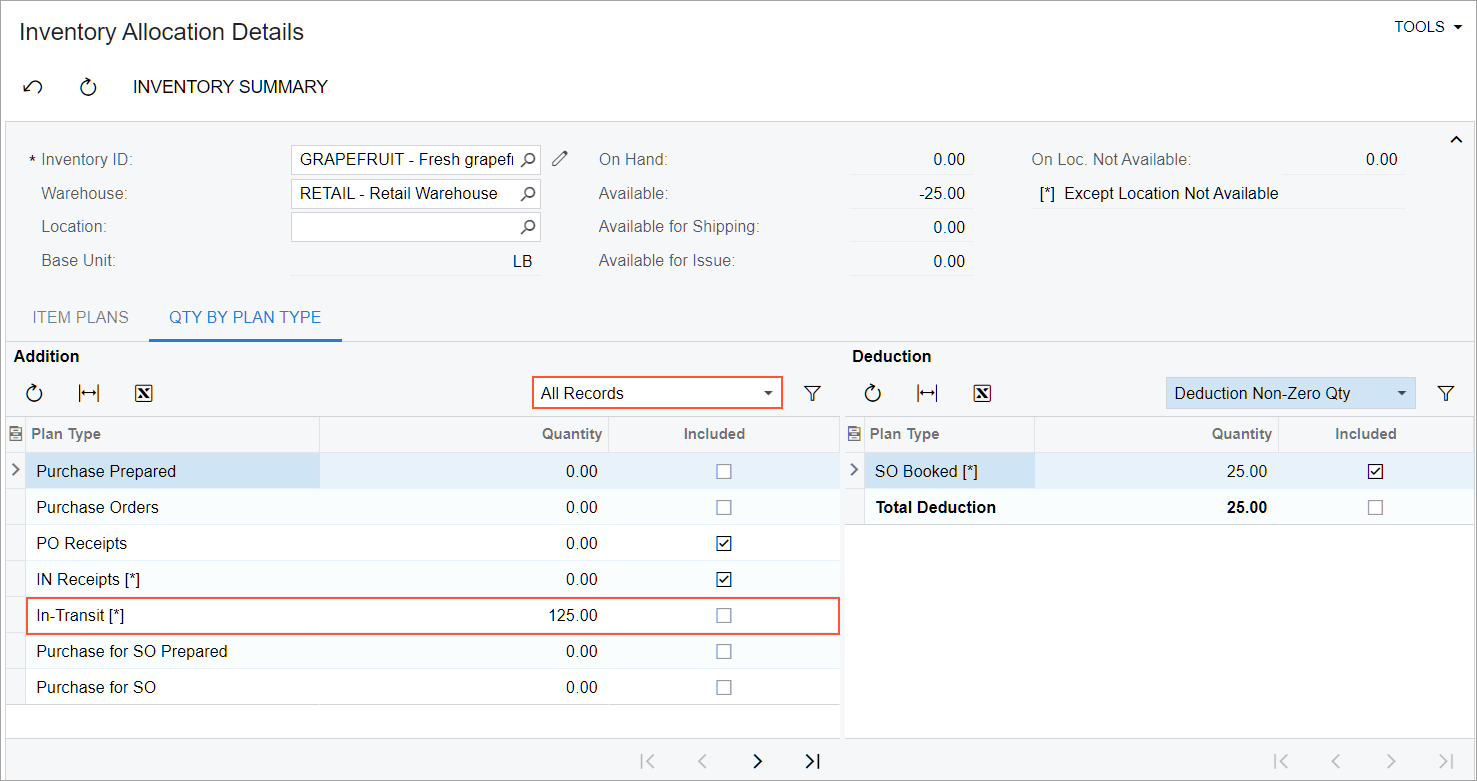Screen dimensions: 1477x781
Task: Uncheck Included for SO Booked
Action: click(x=1375, y=471)
